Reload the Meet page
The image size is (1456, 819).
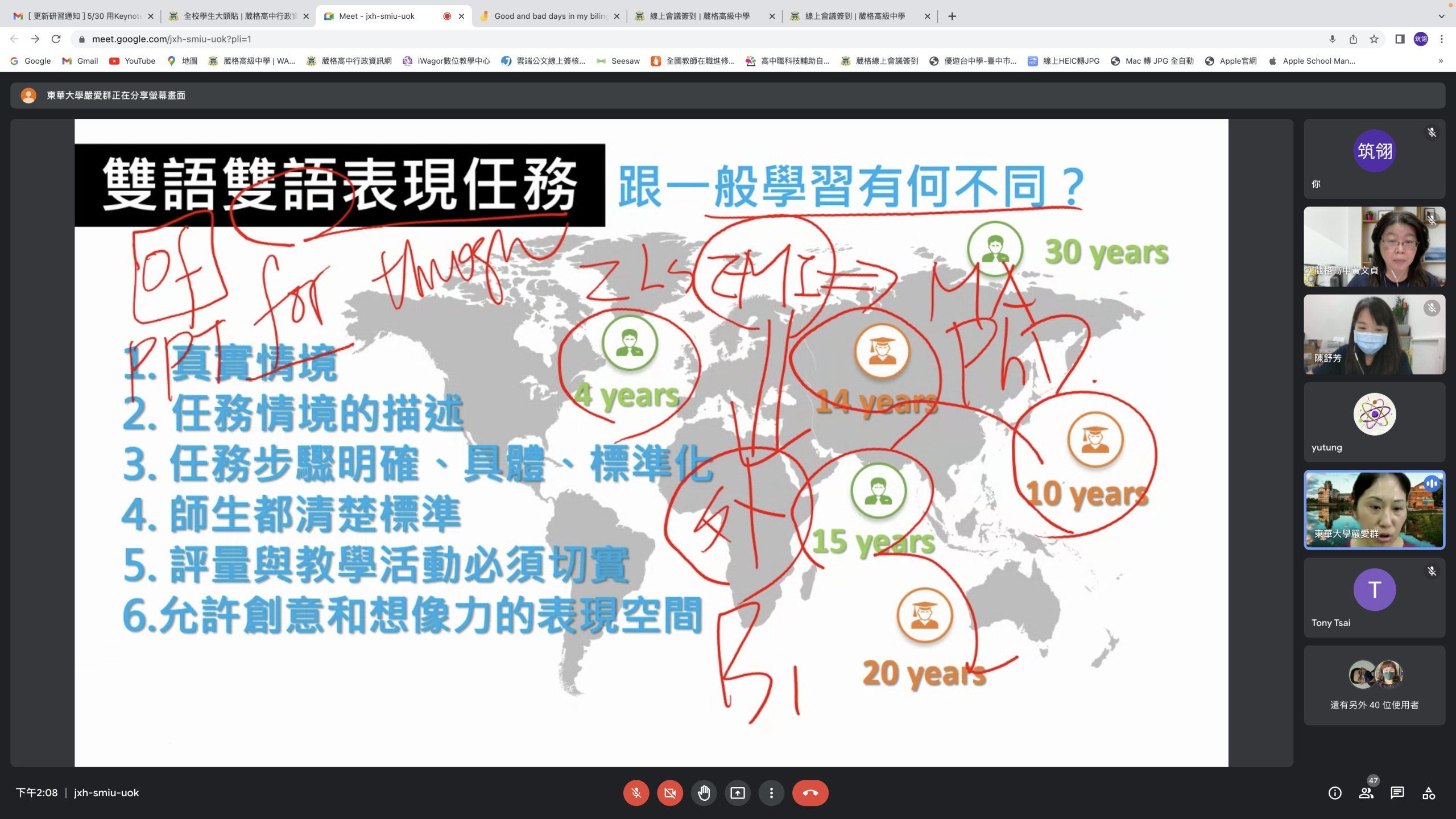[x=56, y=39]
